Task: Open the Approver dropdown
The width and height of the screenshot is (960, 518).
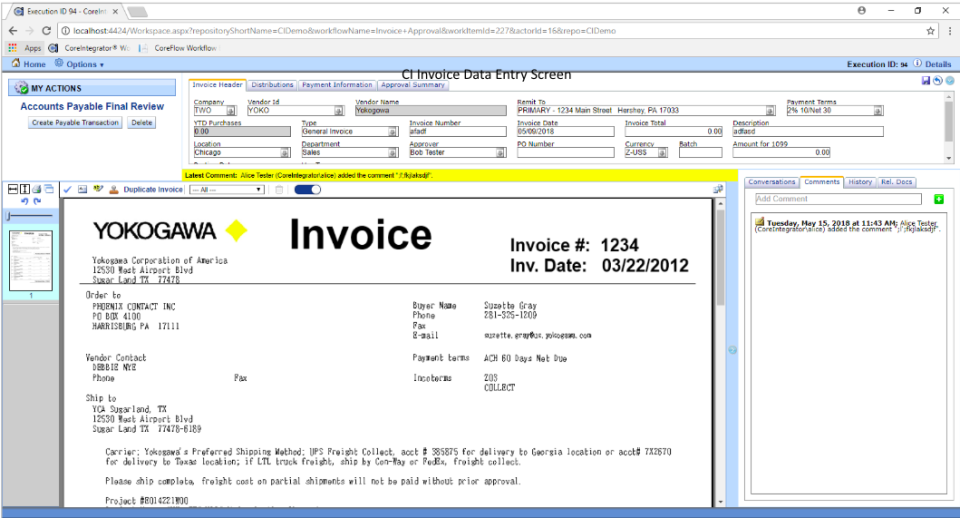Action: [500, 152]
